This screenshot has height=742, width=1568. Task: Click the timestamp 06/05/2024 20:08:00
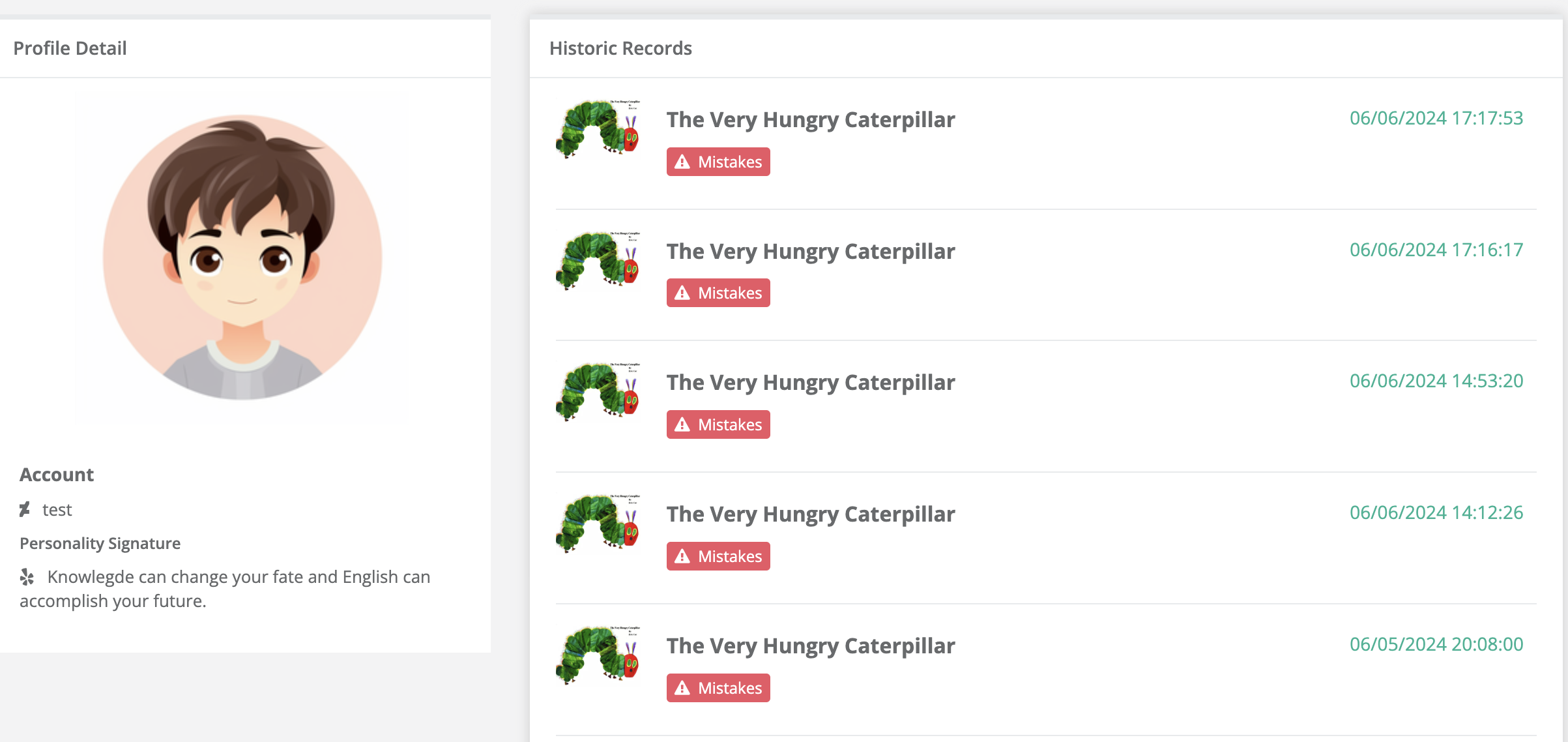[x=1436, y=644]
